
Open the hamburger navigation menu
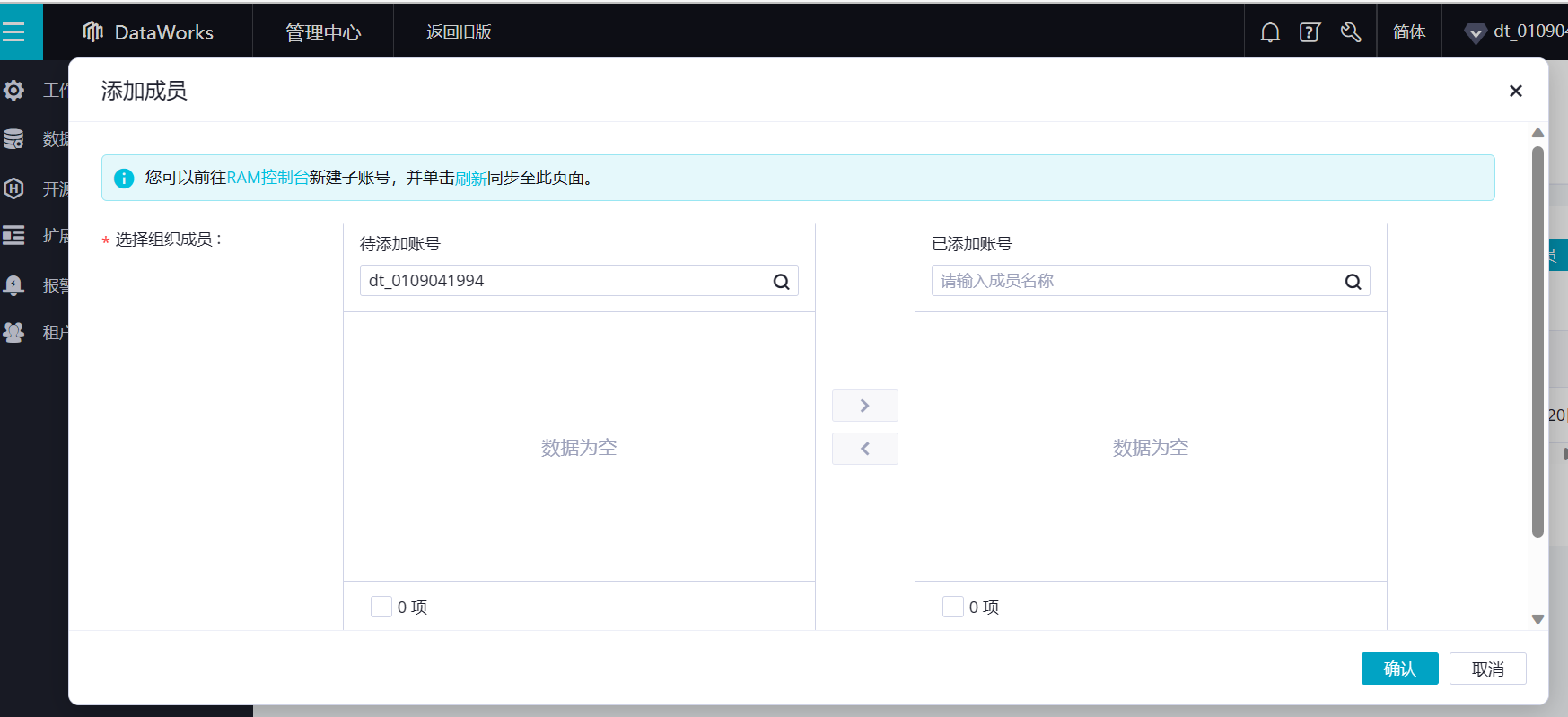pyautogui.click(x=13, y=32)
